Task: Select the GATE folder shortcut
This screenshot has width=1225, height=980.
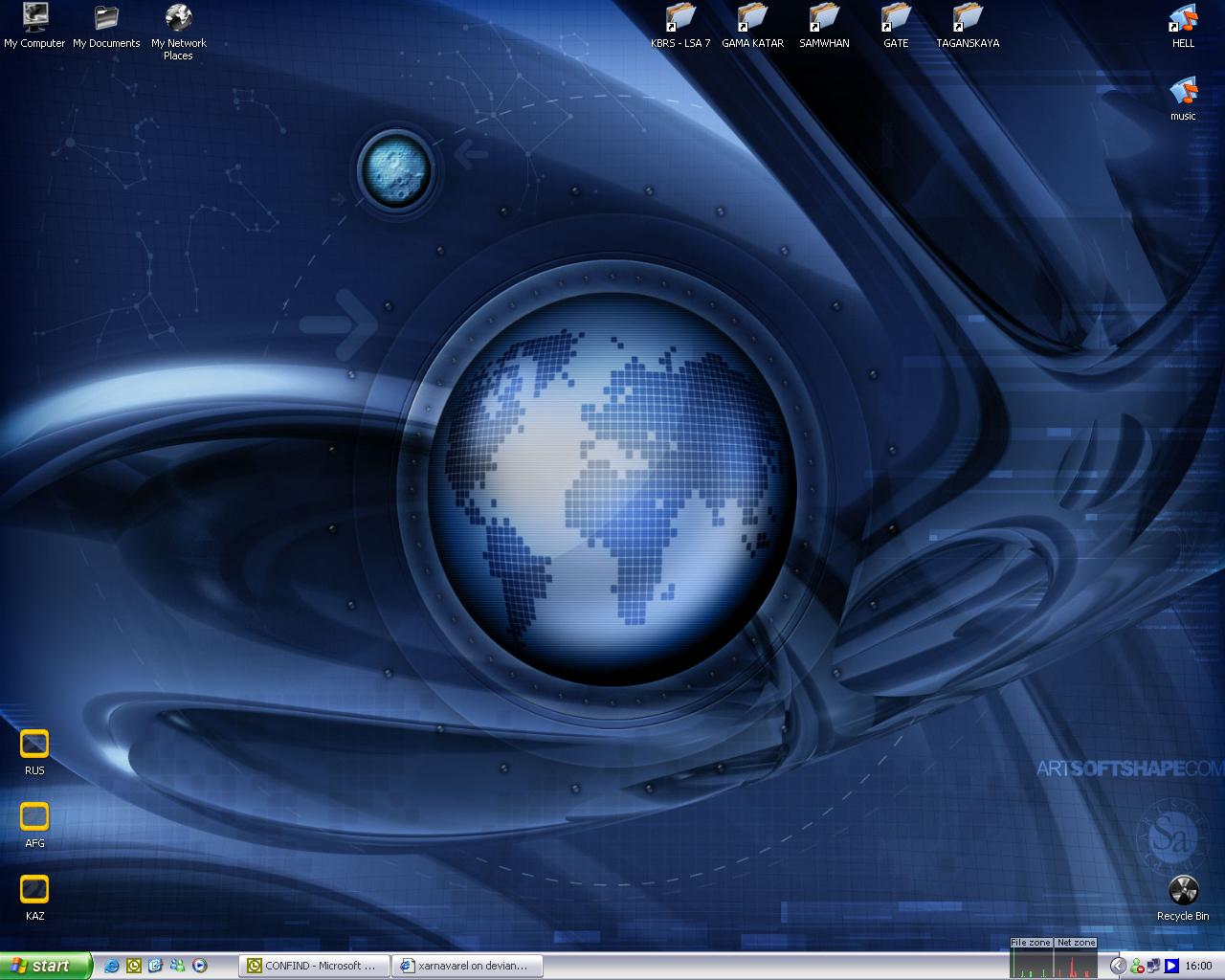Action: coord(896,26)
